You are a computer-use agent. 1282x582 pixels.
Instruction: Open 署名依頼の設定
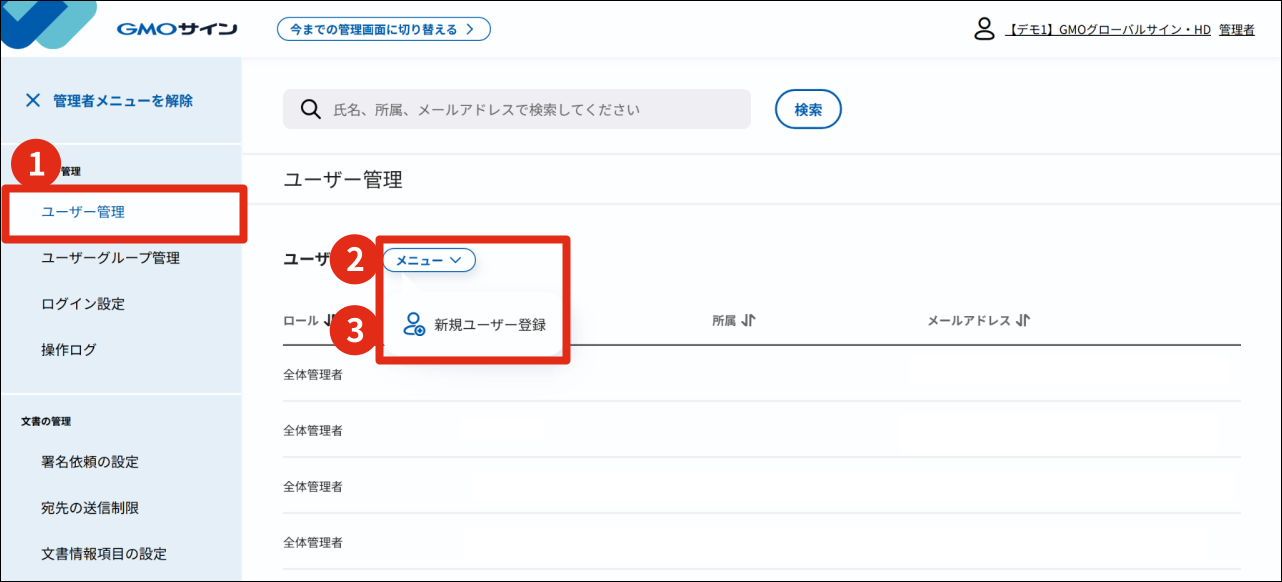(90, 462)
